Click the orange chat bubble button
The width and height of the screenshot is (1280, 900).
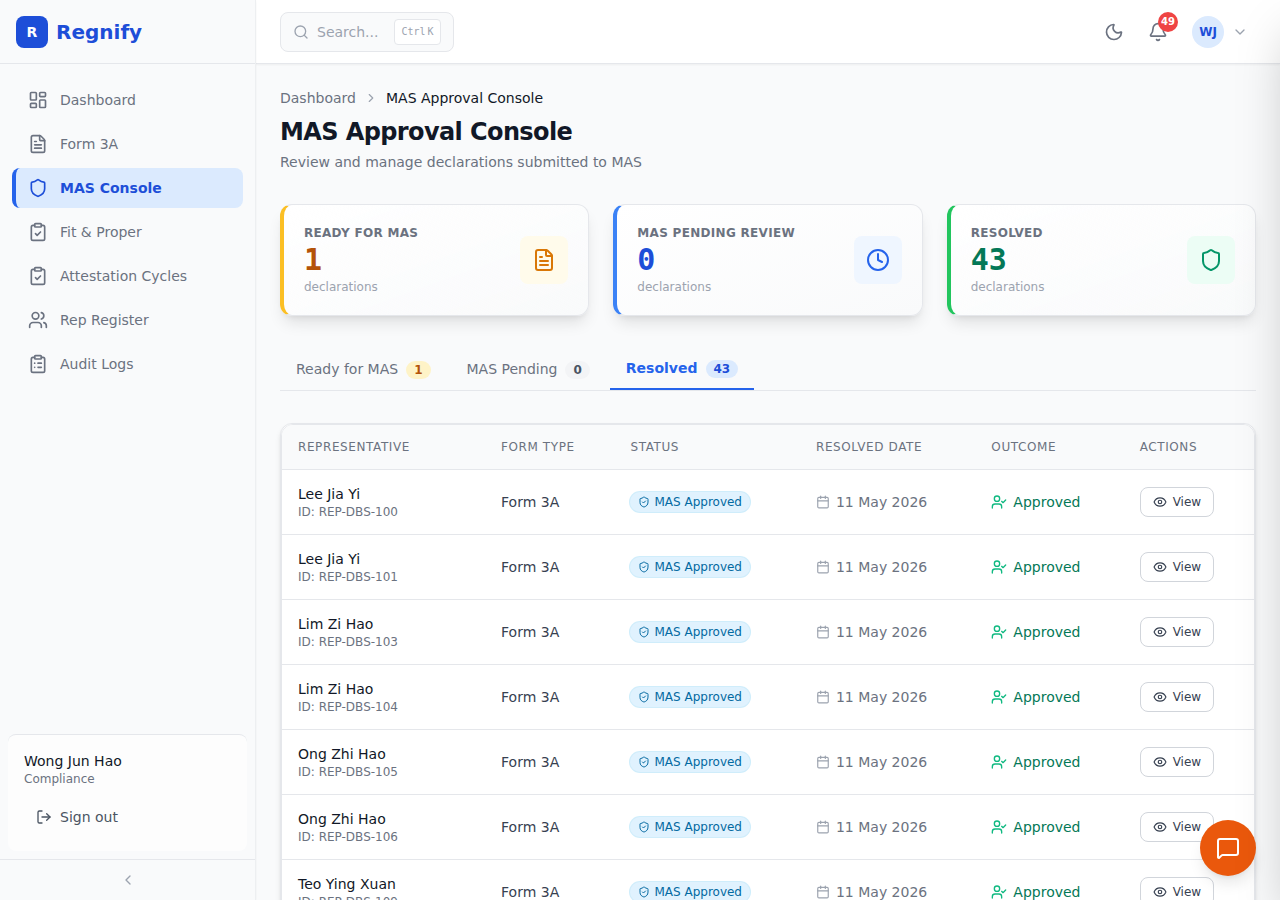pos(1228,848)
